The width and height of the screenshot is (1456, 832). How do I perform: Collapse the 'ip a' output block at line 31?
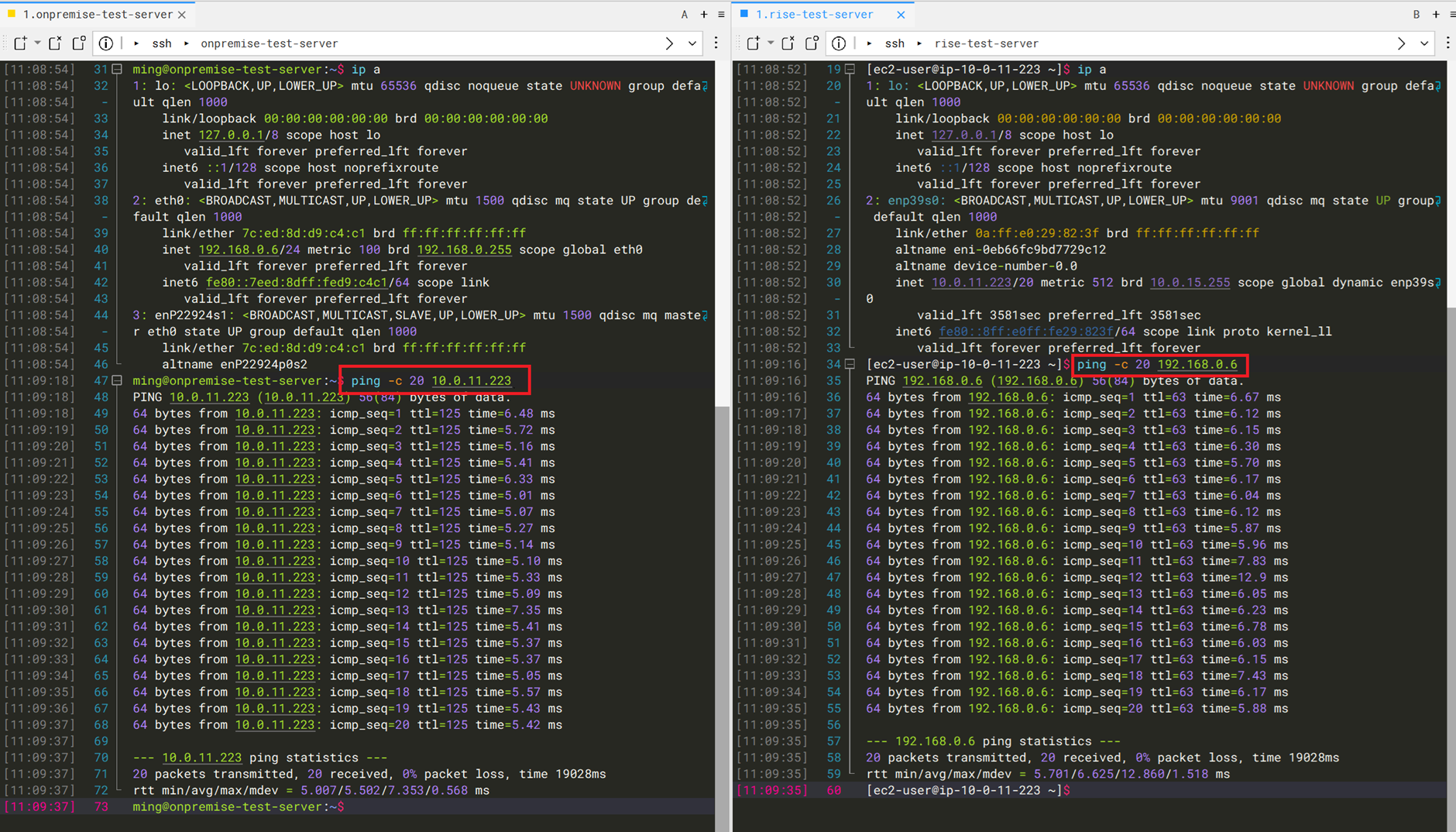coord(117,69)
